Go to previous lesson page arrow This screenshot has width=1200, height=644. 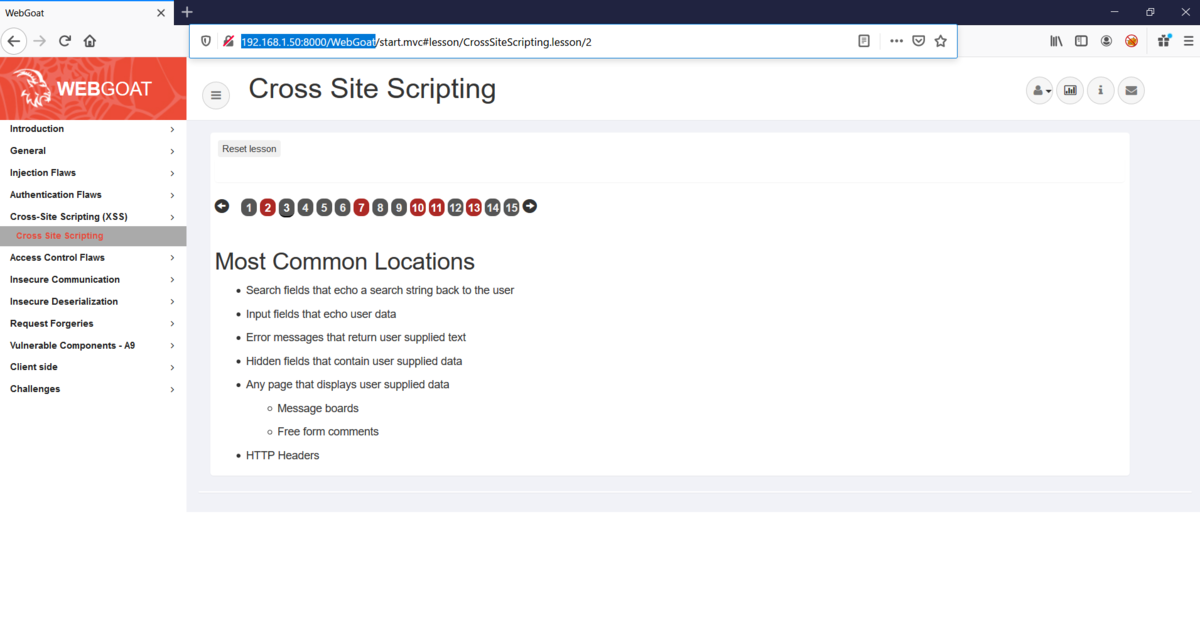222,206
